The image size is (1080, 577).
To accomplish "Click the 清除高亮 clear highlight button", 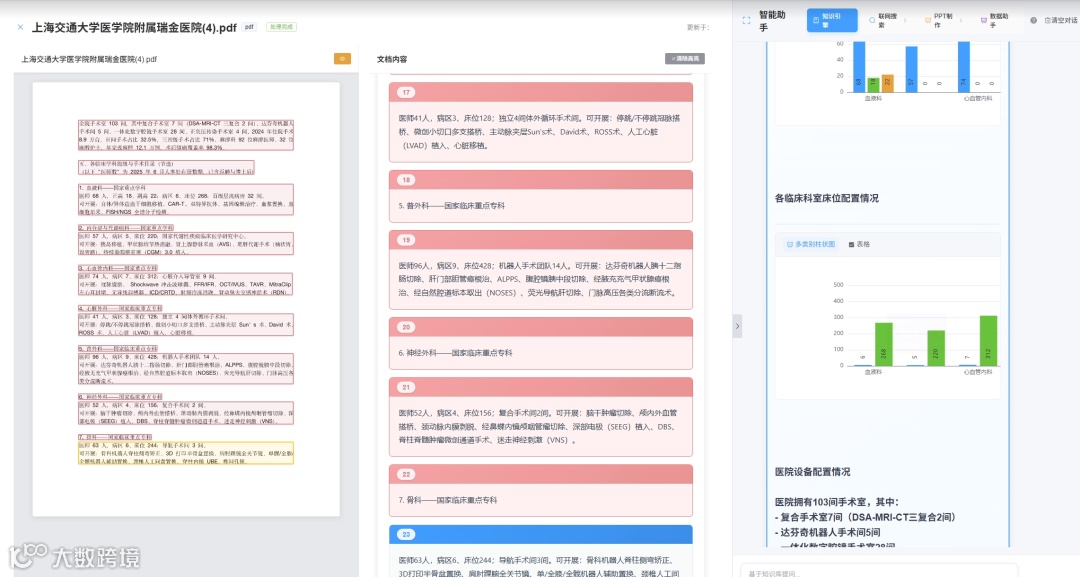I will pos(685,59).
